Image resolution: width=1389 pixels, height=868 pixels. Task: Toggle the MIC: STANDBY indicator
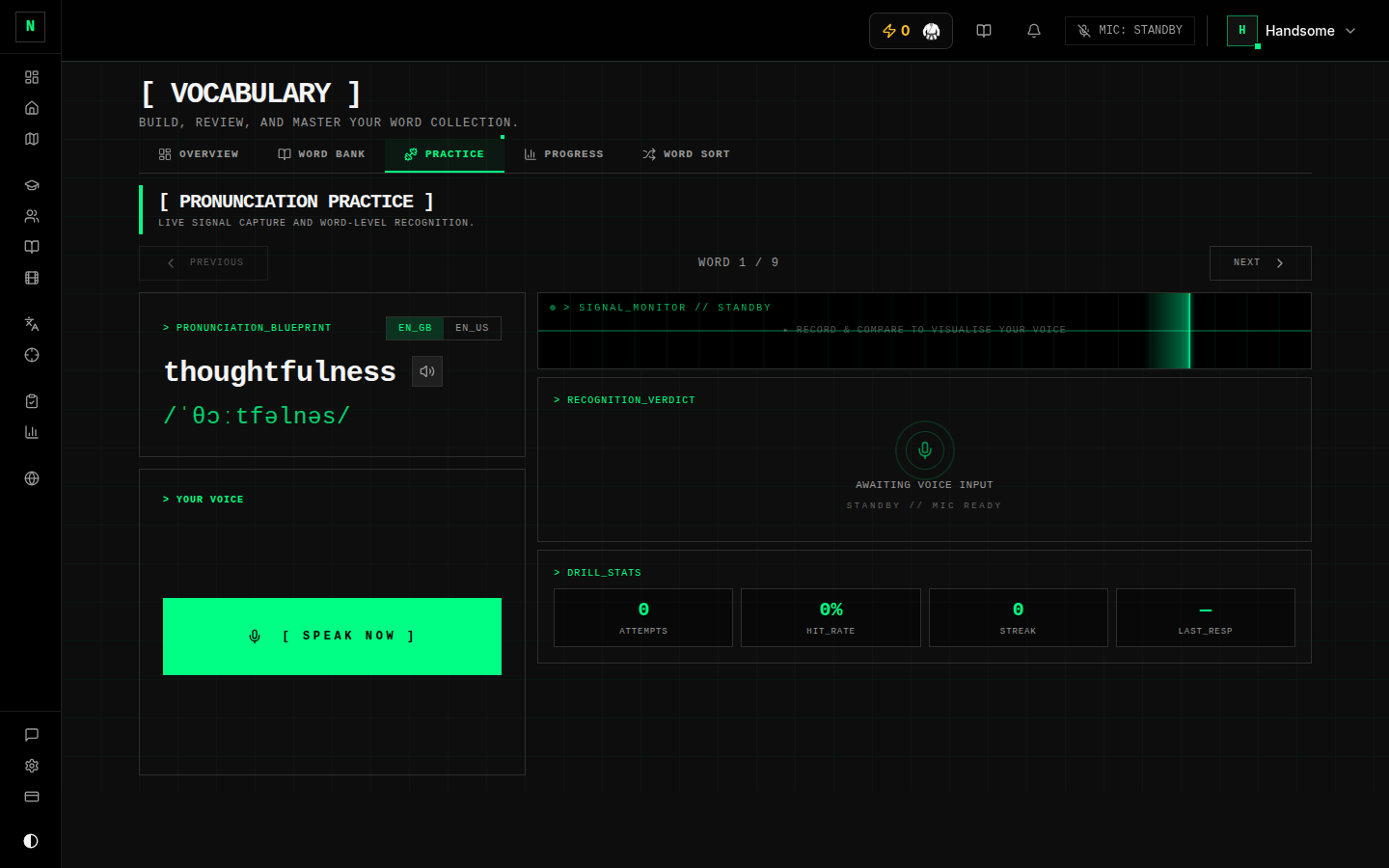click(1130, 31)
